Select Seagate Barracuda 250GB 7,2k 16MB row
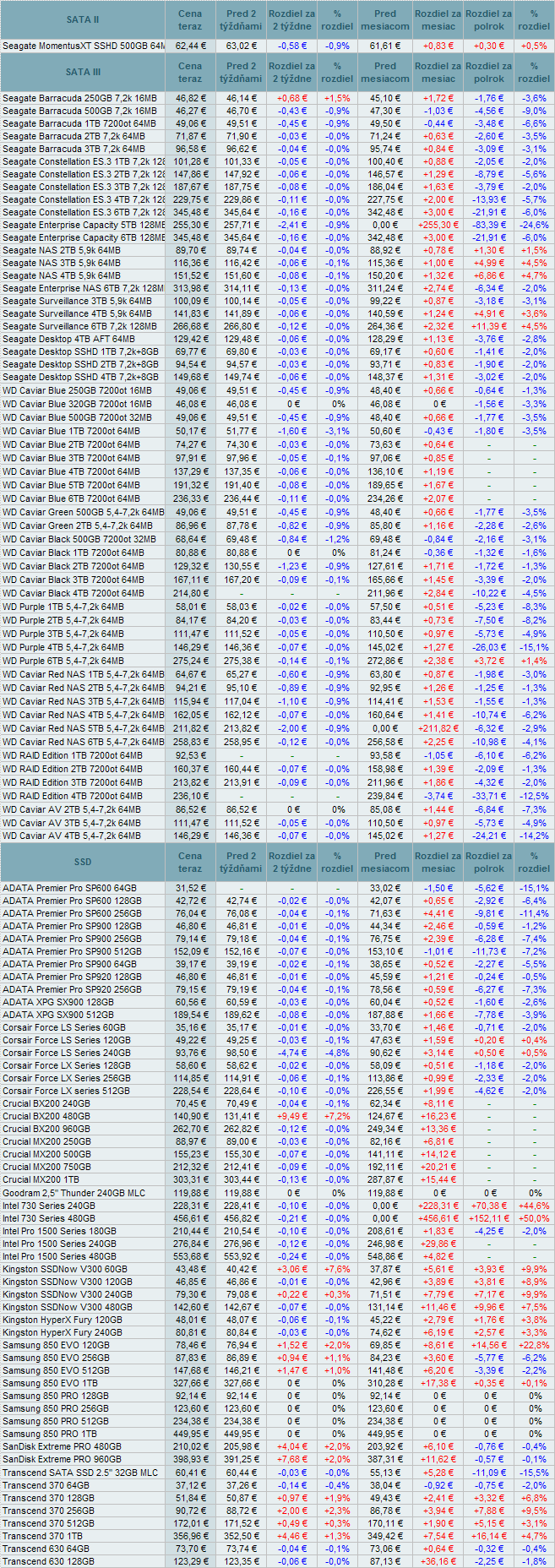 (x=277, y=98)
